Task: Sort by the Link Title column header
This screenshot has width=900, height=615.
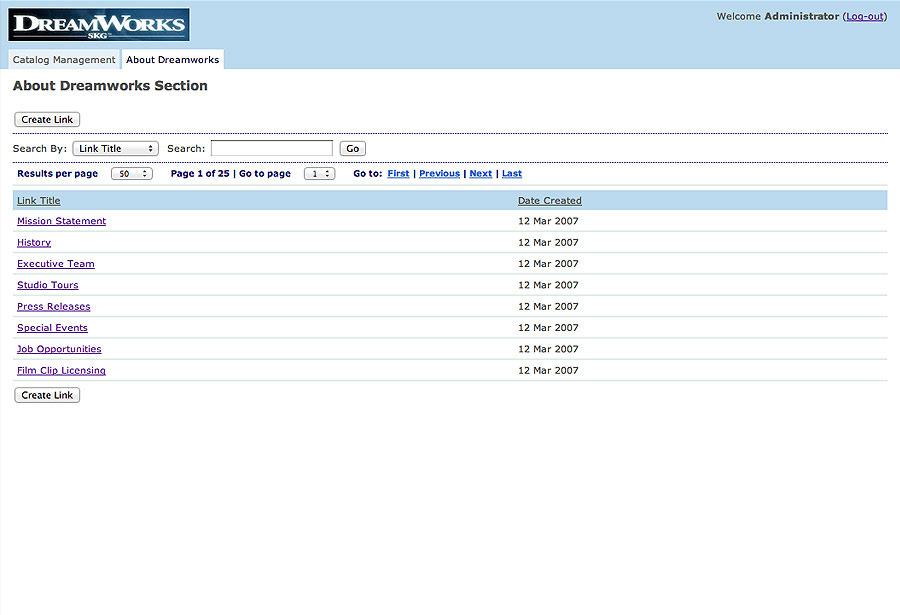Action: tap(38, 200)
